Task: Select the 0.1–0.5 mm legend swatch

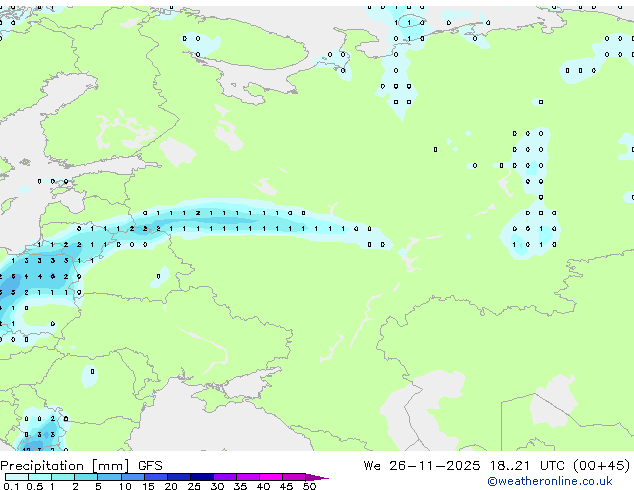Action: coord(17,477)
